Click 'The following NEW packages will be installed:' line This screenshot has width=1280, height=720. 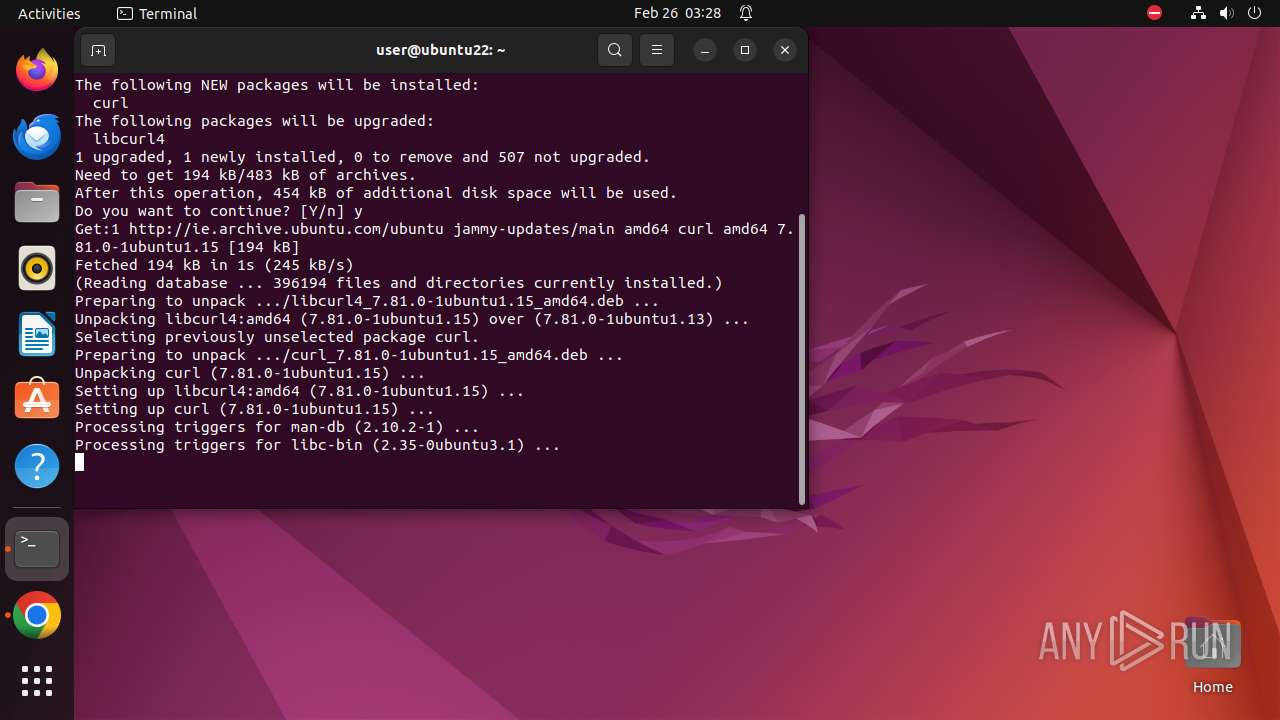pyautogui.click(x=277, y=85)
